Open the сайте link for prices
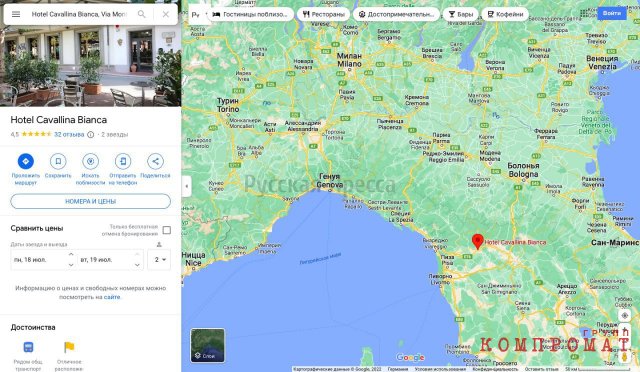The height and width of the screenshot is (372, 640). pyautogui.click(x=112, y=297)
